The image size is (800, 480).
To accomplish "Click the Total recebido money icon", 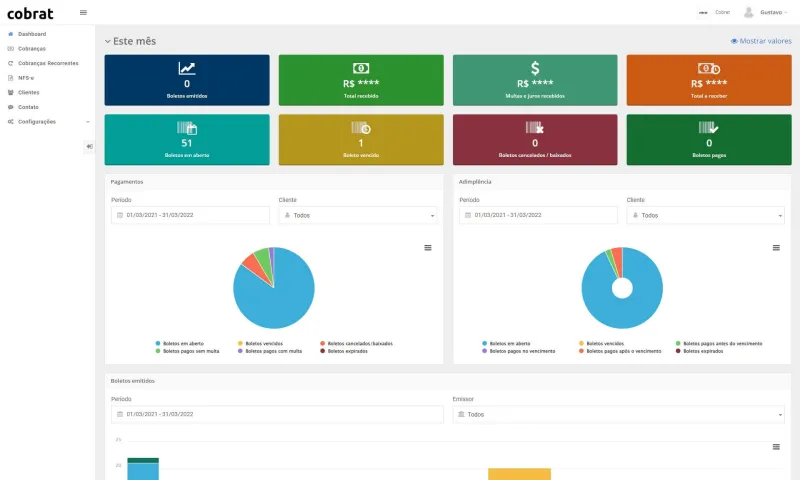I will point(361,68).
